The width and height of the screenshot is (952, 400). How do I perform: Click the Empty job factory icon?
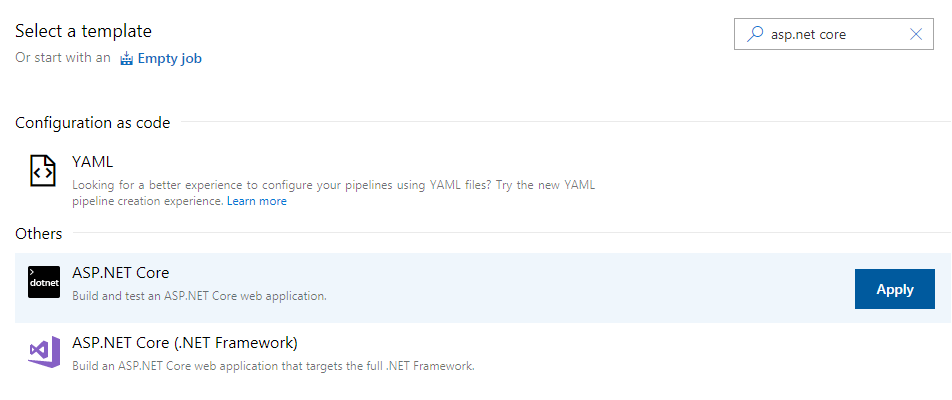click(126, 59)
